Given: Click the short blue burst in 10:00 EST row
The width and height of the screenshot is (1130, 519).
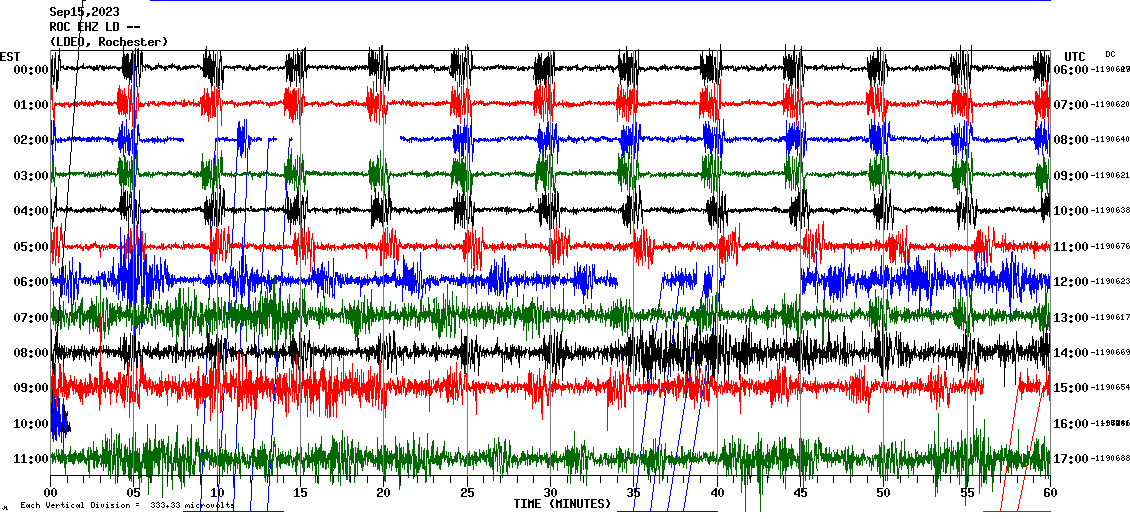Looking at the screenshot, I should point(60,418).
